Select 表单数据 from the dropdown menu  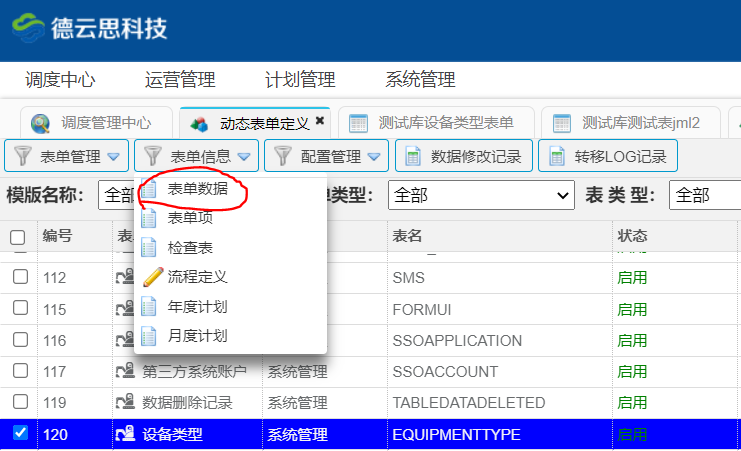pos(196,188)
